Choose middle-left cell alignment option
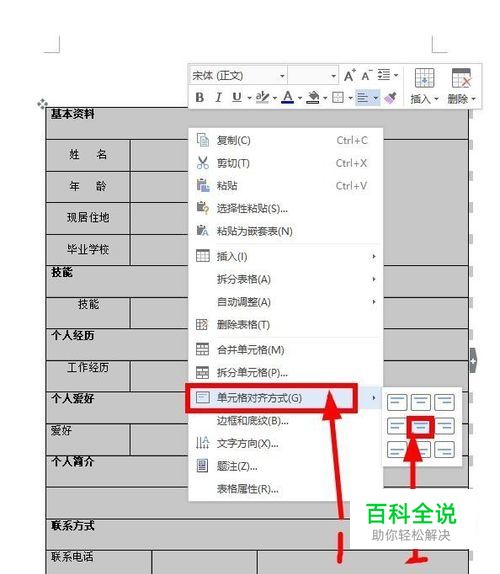500x574 pixels. point(397,426)
